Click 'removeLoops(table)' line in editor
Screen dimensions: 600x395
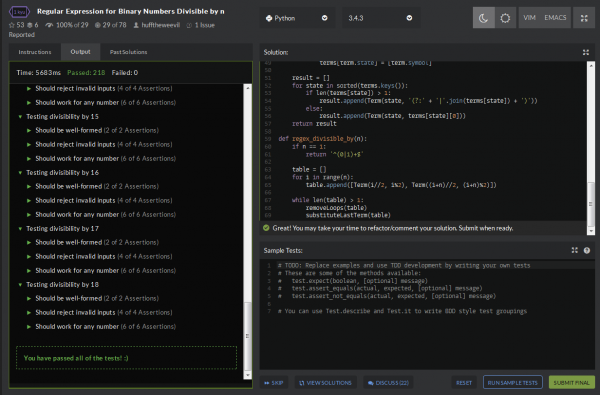tap(336, 208)
